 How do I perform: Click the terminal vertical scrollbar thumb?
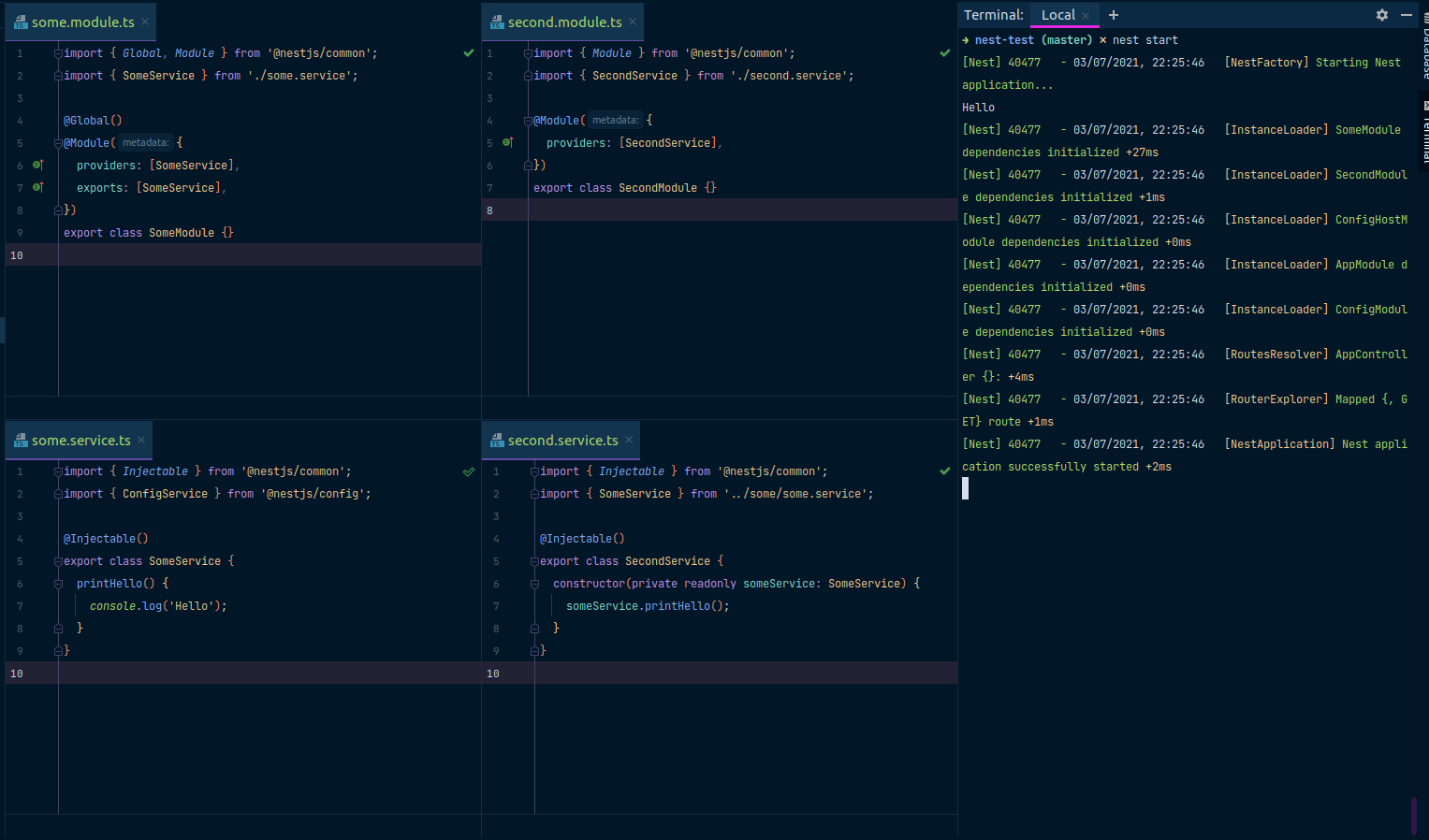click(1413, 815)
